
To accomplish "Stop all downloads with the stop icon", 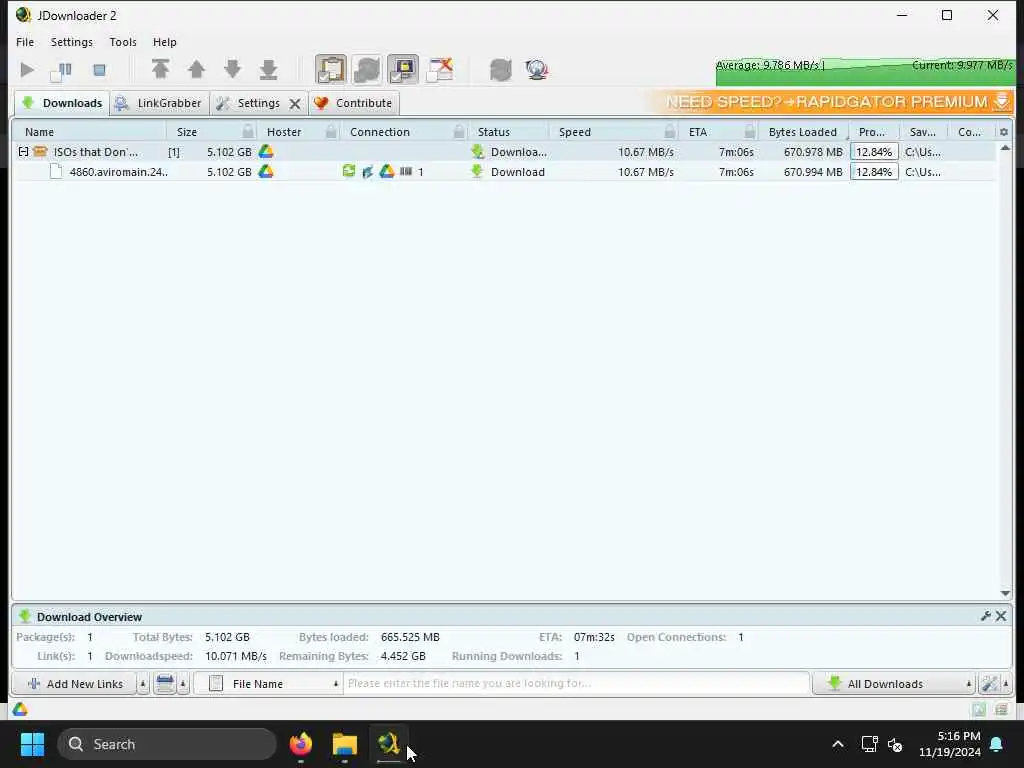I will click(99, 70).
